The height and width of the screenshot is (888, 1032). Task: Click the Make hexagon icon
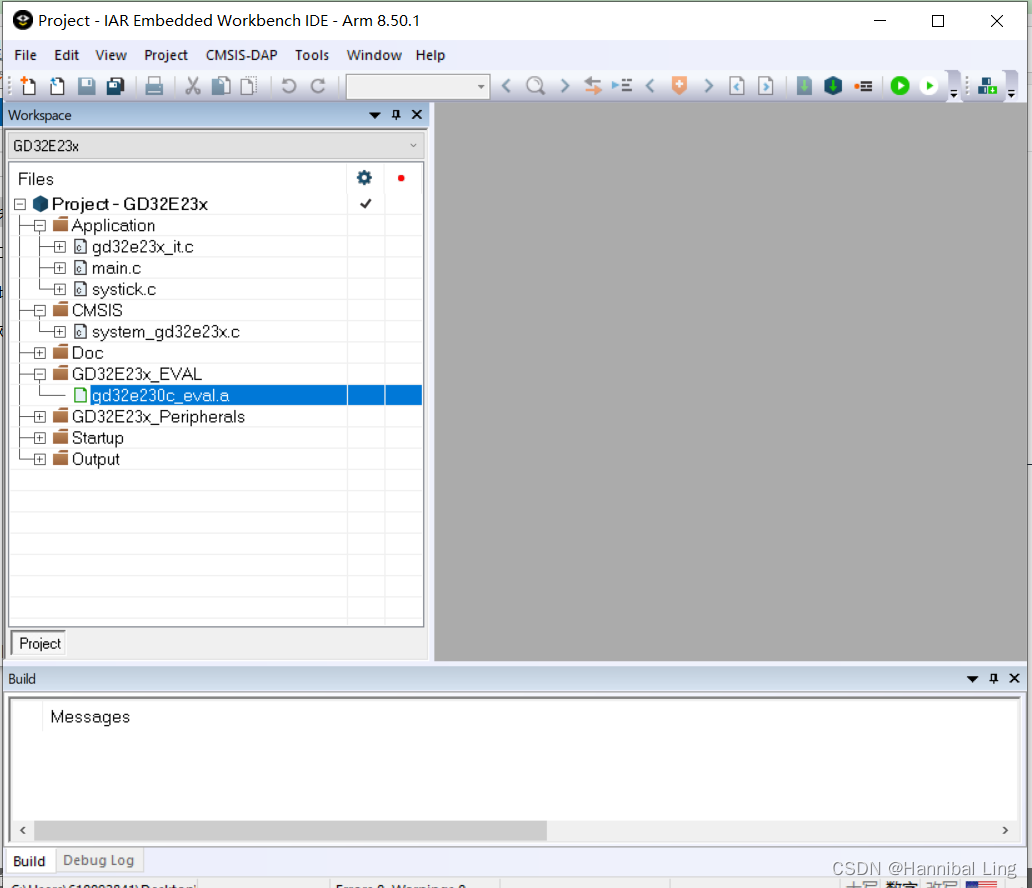point(833,86)
